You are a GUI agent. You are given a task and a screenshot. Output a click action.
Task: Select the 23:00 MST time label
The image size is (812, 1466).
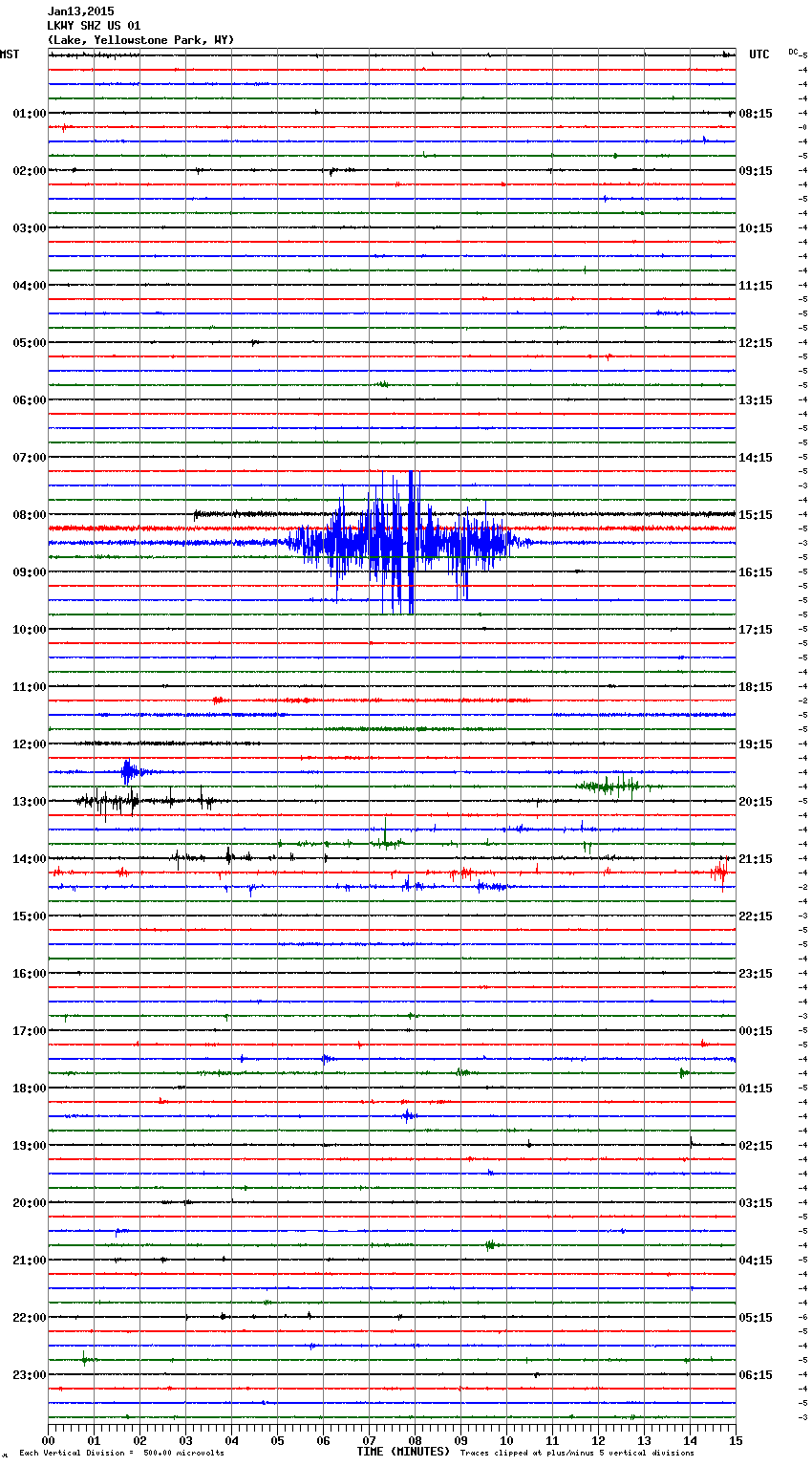point(29,1374)
